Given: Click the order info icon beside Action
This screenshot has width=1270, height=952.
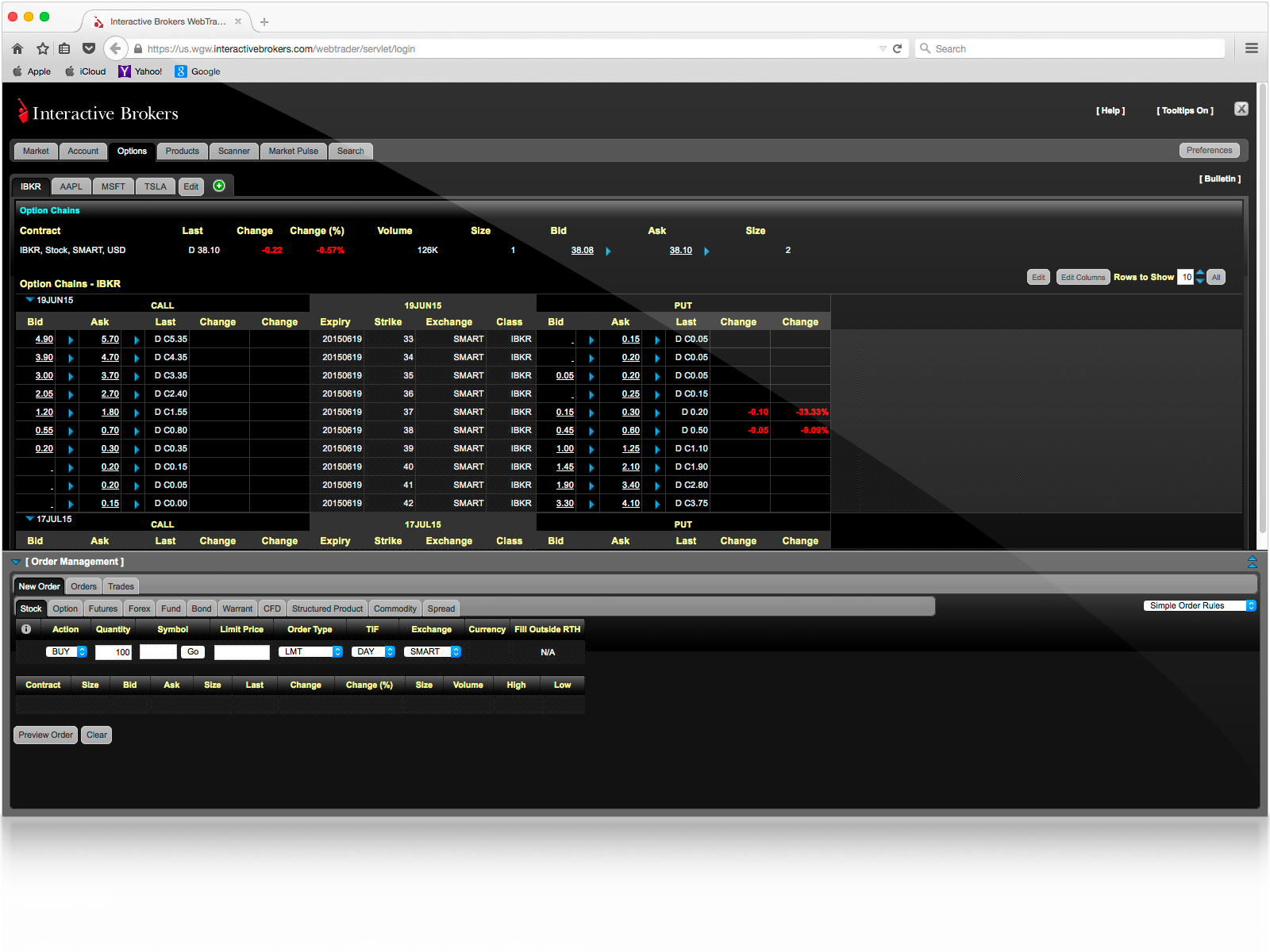Looking at the screenshot, I should [26, 629].
